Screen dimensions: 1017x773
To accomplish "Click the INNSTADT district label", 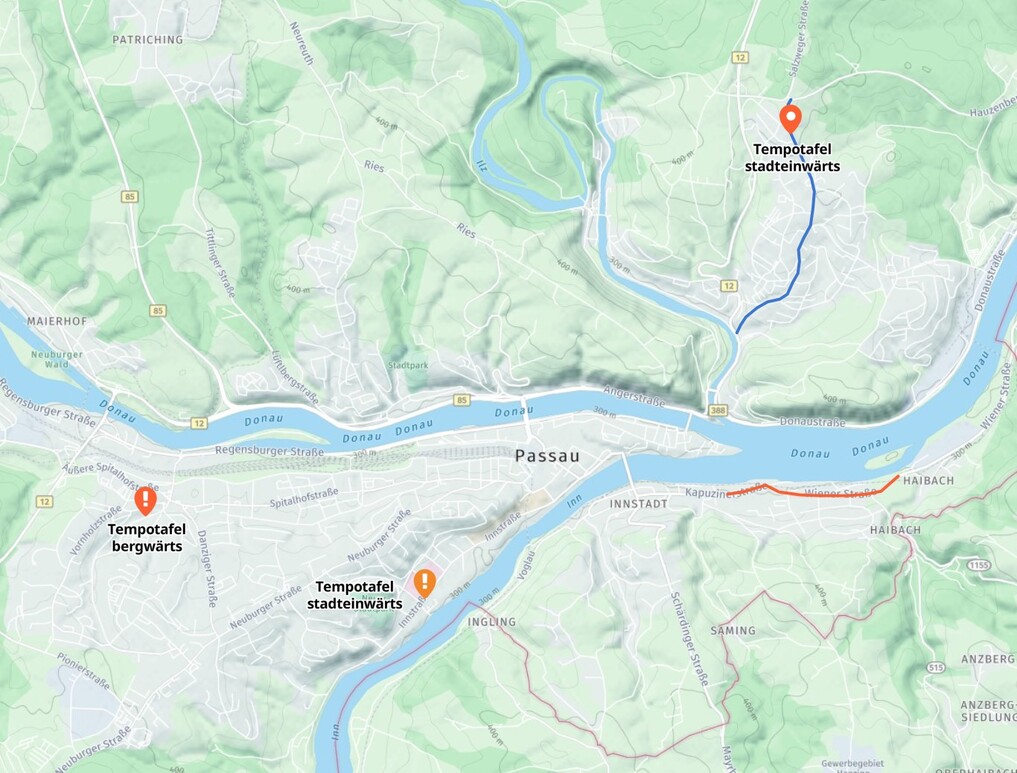I will coord(638,504).
